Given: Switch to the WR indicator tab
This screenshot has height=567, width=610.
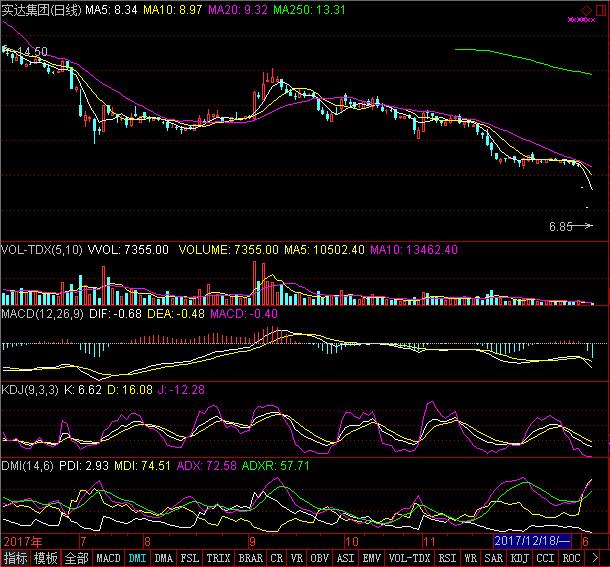Looking at the screenshot, I should [470, 558].
